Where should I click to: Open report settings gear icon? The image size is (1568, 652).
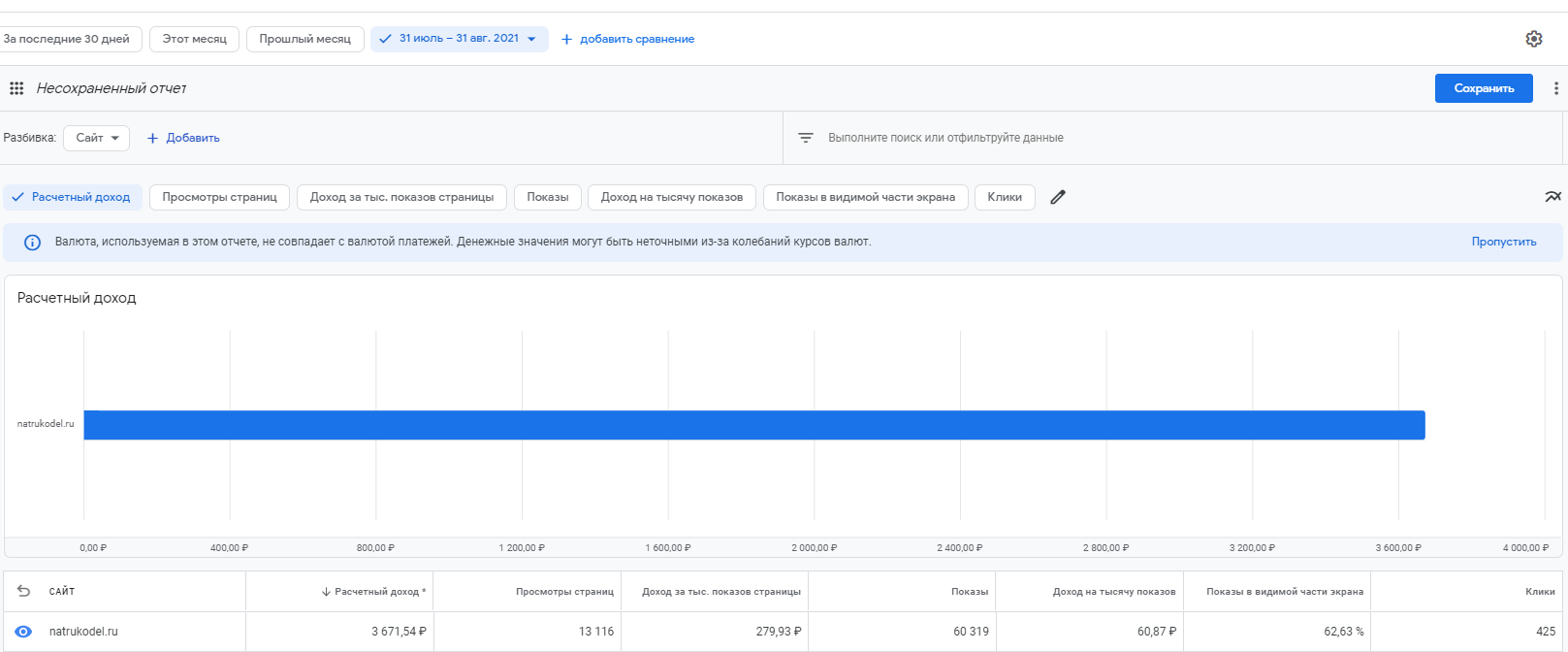click(1533, 39)
